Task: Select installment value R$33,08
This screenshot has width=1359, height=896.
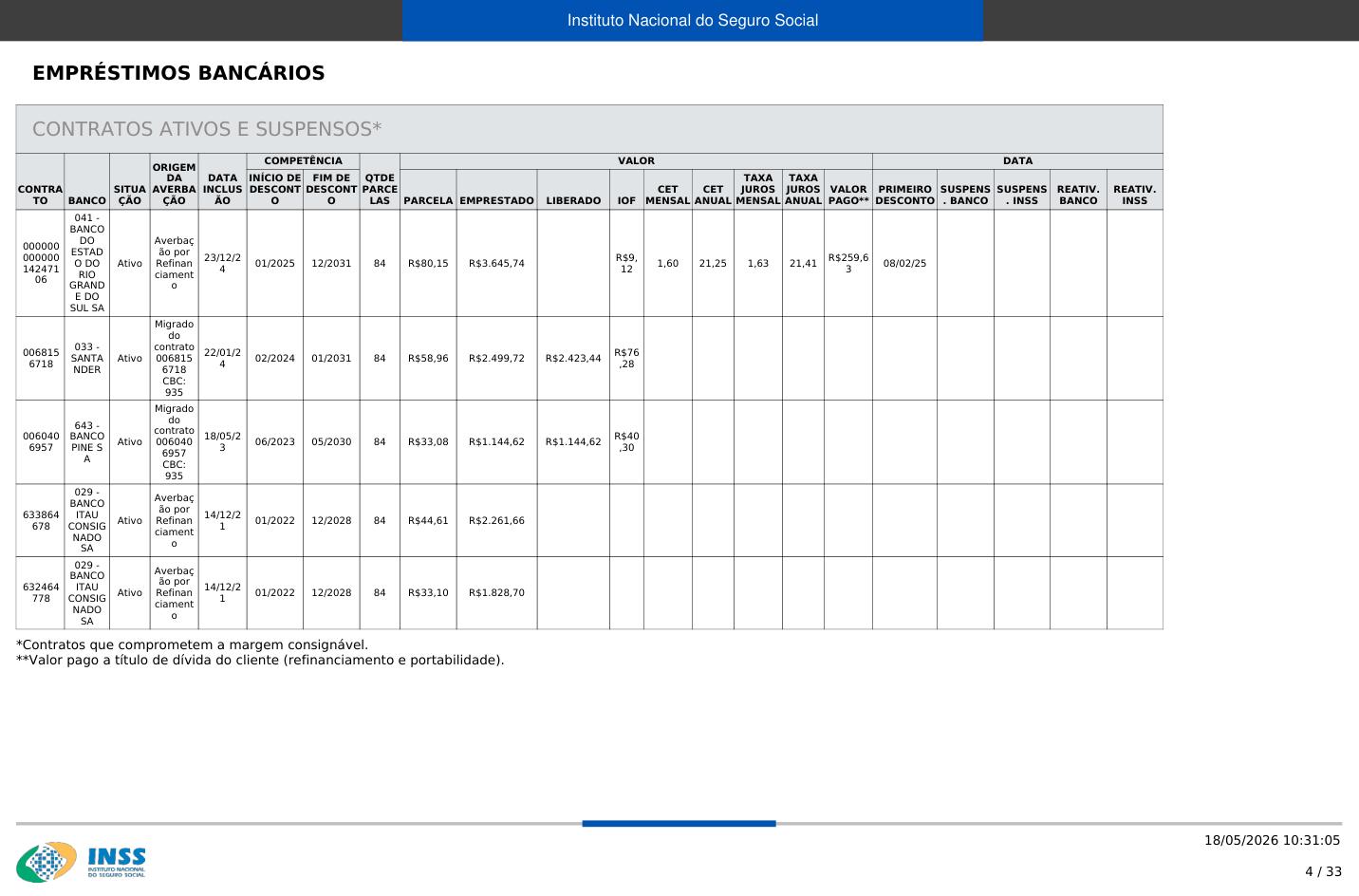Action: coord(428,441)
